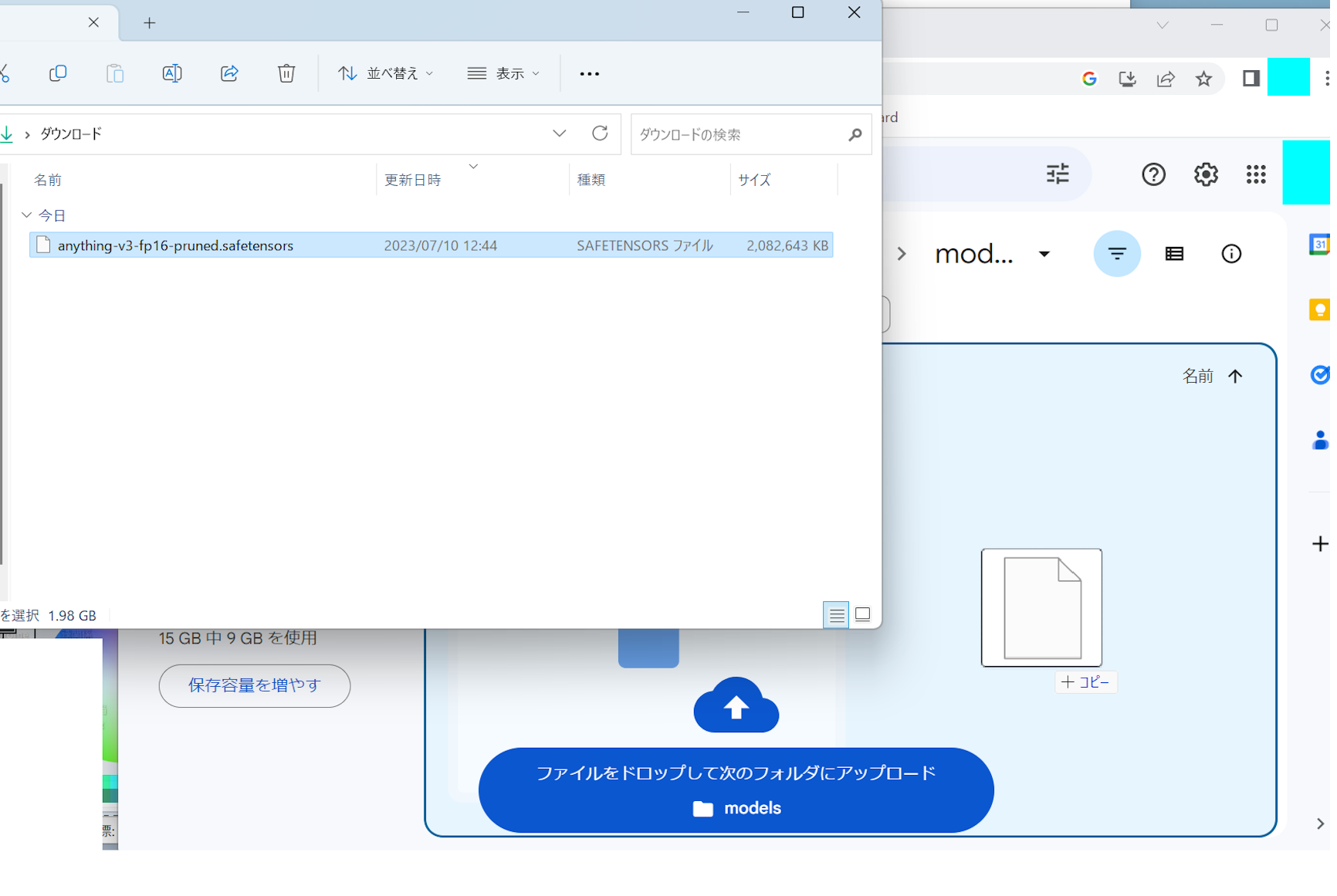This screenshot has width=1337, height=896.
Task: Open the Google apps grid launcher
Action: click(x=1256, y=174)
